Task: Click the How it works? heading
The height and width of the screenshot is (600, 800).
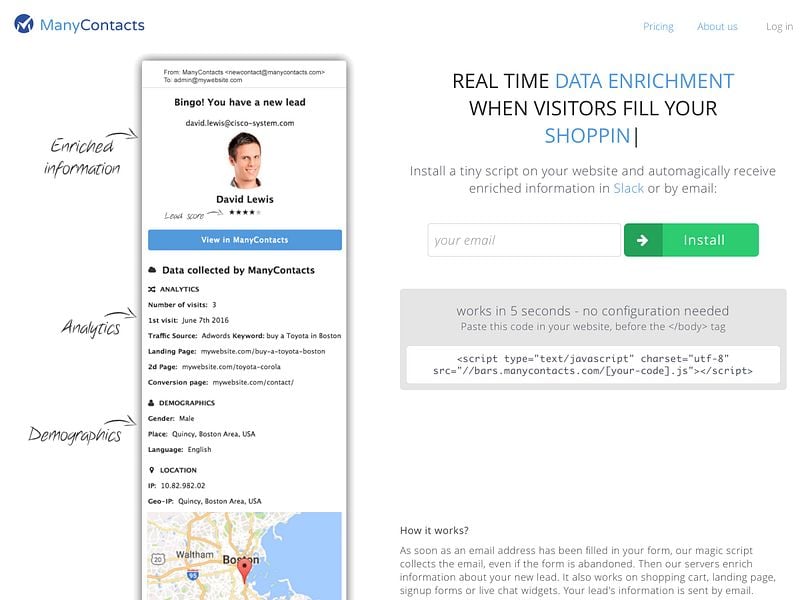Action: (434, 531)
